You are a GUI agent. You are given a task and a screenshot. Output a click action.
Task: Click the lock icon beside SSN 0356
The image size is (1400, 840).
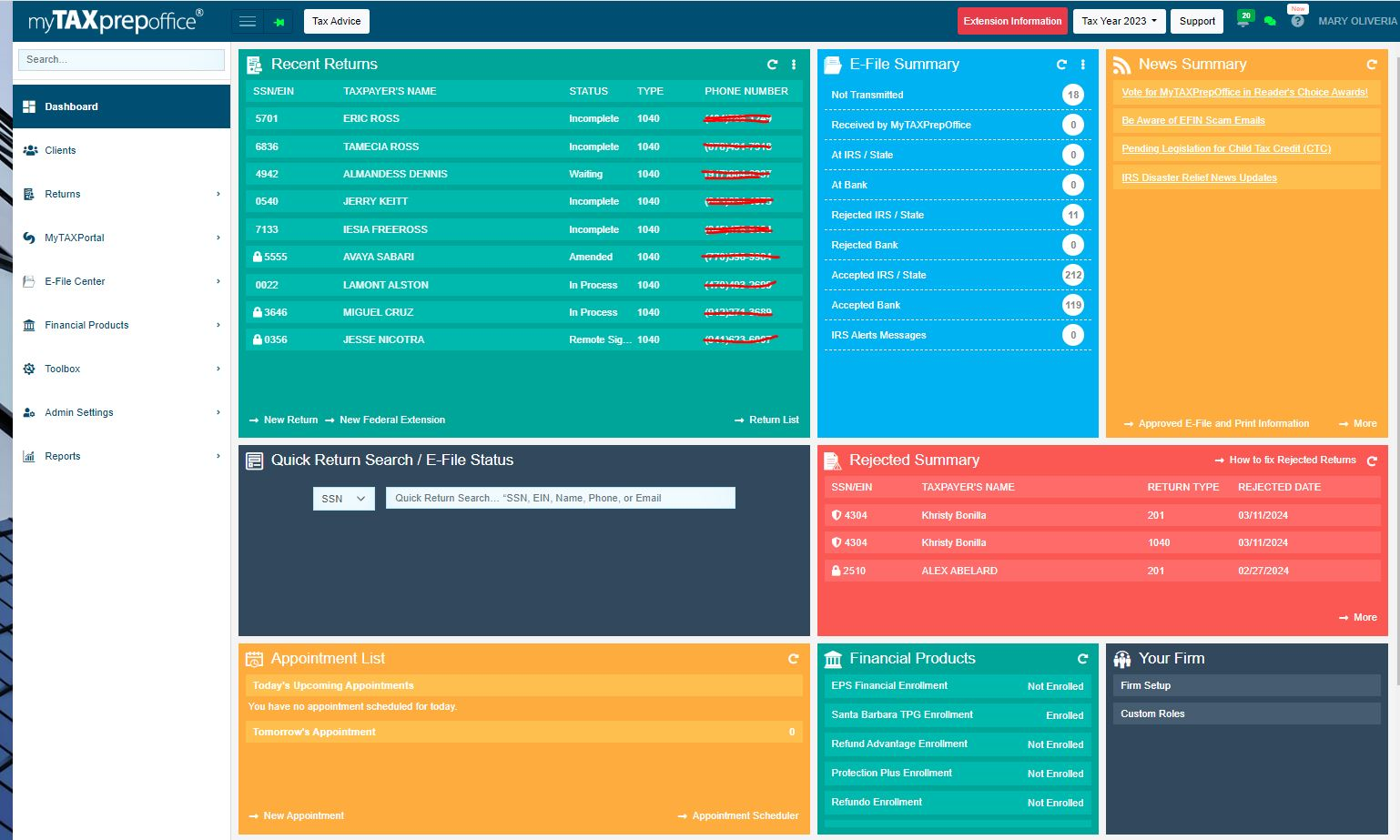258,339
